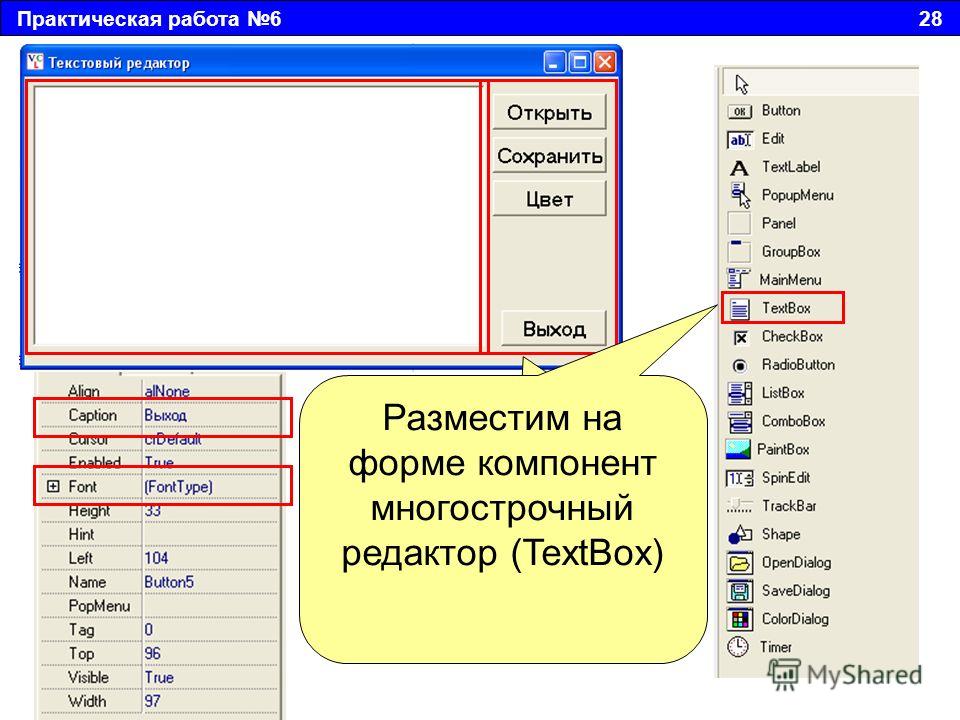Click the Открыть button
The image size is (960, 720).
point(549,112)
